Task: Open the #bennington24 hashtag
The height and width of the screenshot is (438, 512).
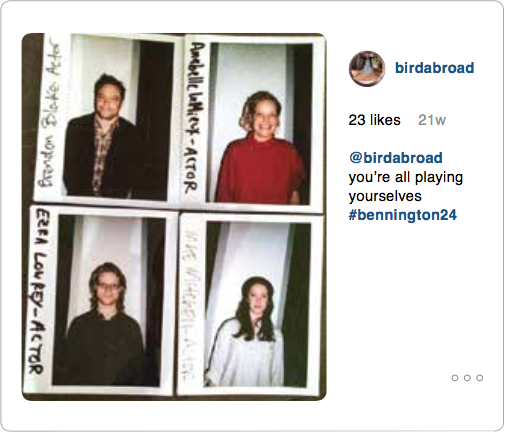Action: pyautogui.click(x=403, y=215)
